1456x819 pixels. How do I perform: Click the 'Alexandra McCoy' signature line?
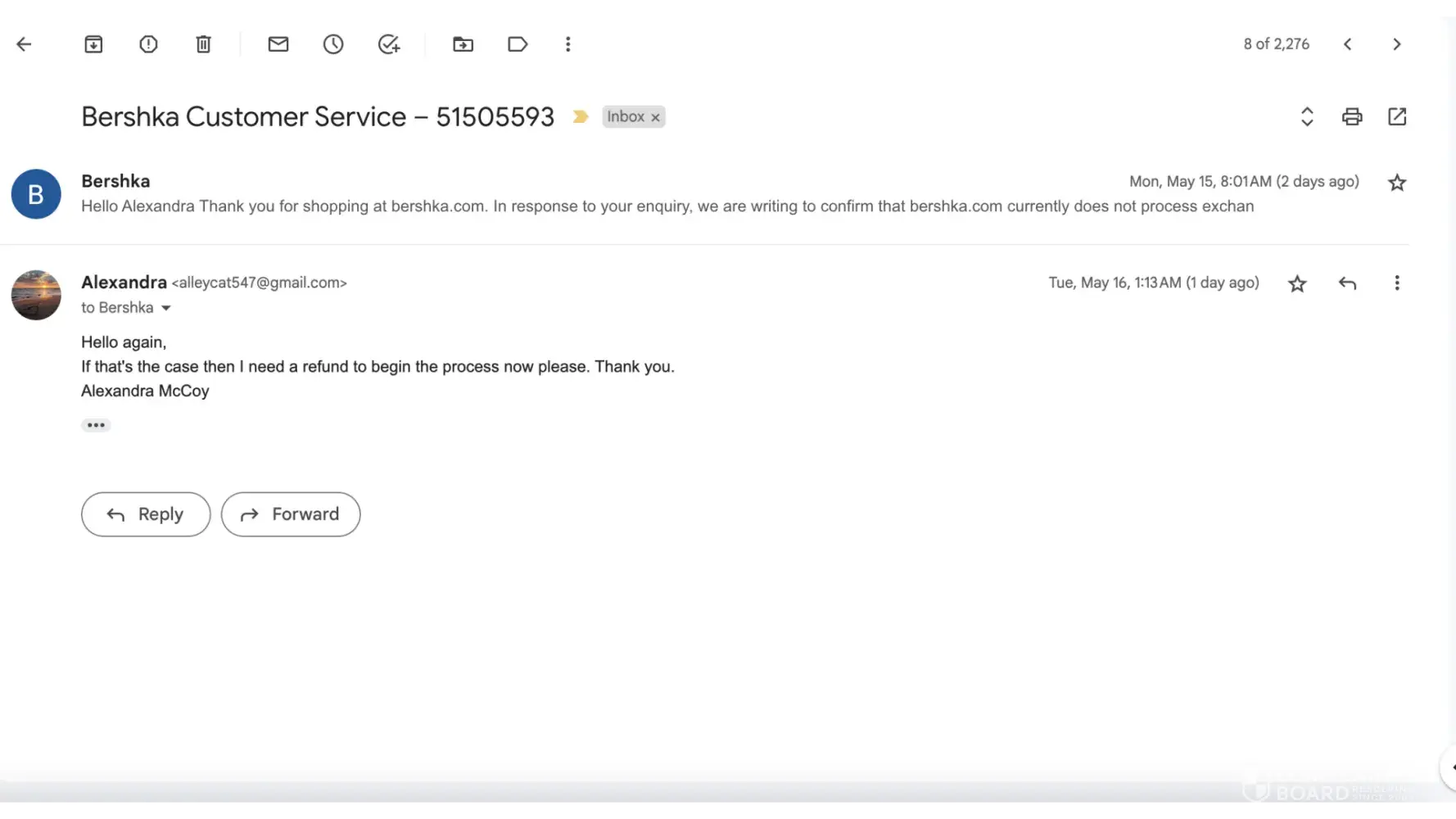(145, 391)
